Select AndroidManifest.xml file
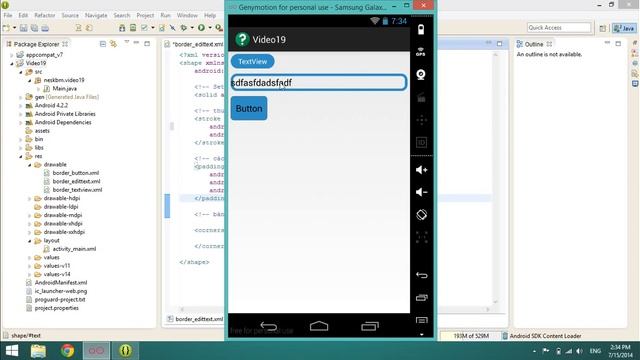 tap(60, 282)
